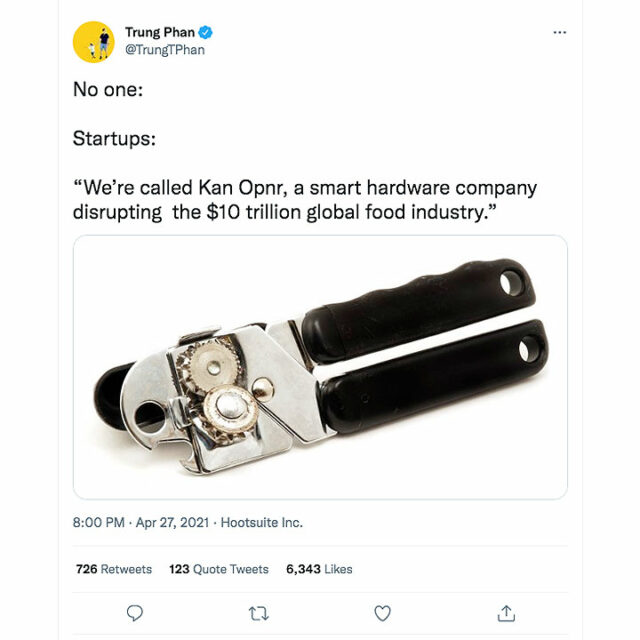
Task: View the 6,343 Likes list
Action: (319, 569)
